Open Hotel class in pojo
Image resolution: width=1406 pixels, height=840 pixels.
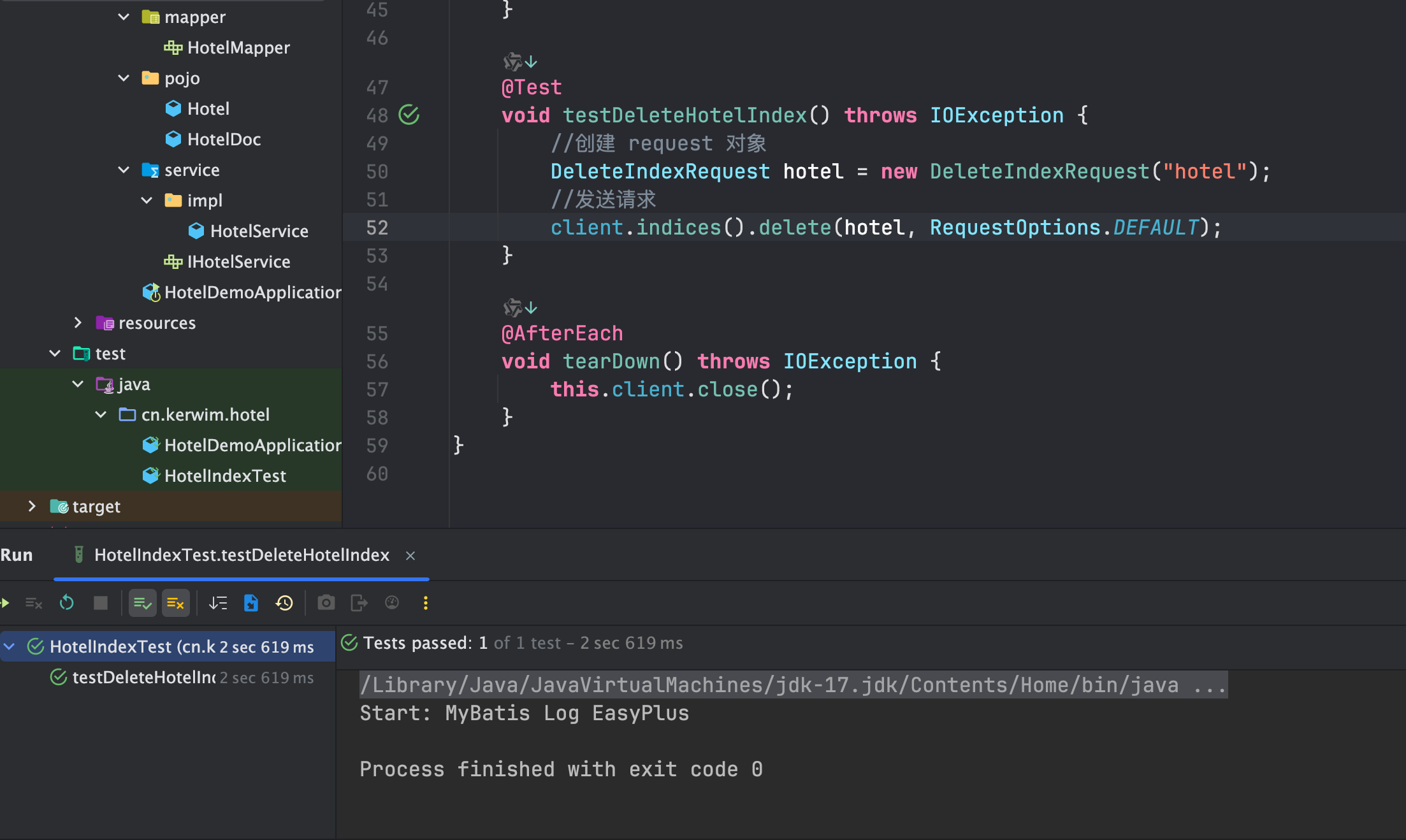pos(208,109)
